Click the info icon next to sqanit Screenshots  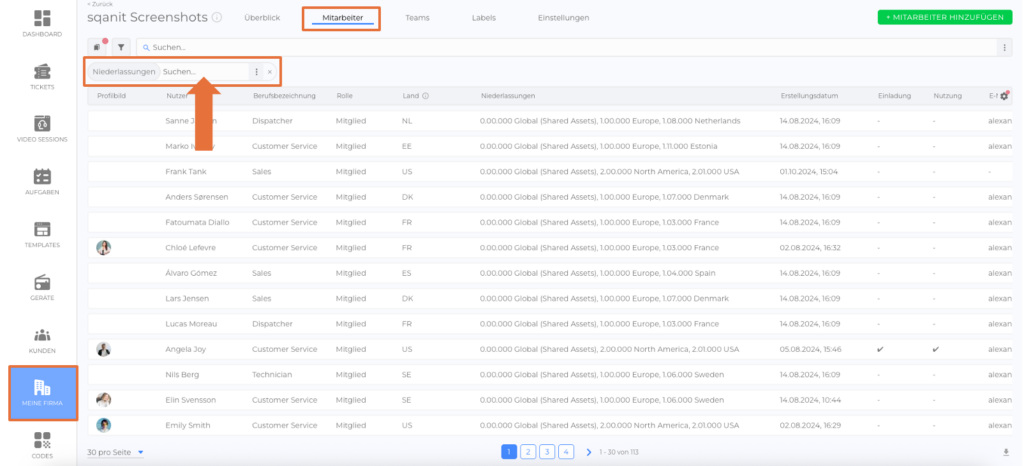point(217,18)
